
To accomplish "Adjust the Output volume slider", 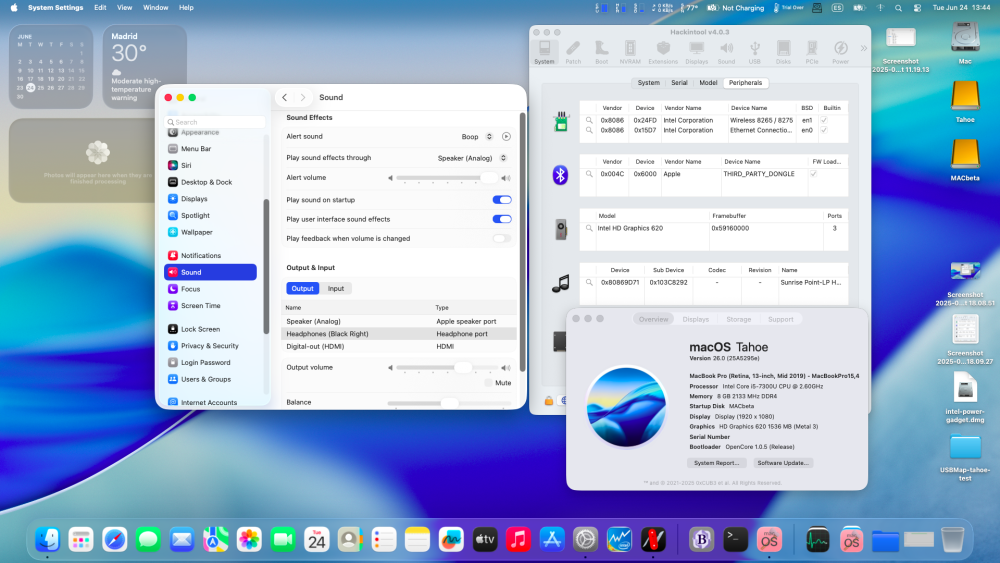I will [x=447, y=367].
